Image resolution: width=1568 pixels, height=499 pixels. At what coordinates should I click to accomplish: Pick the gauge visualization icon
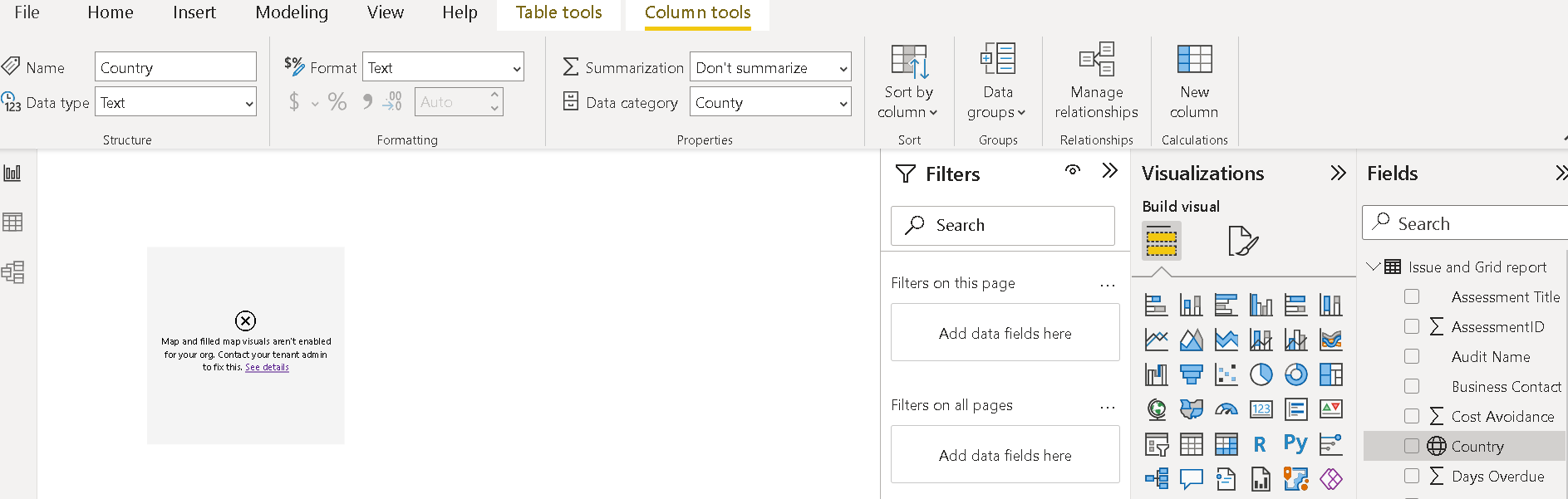tap(1226, 409)
